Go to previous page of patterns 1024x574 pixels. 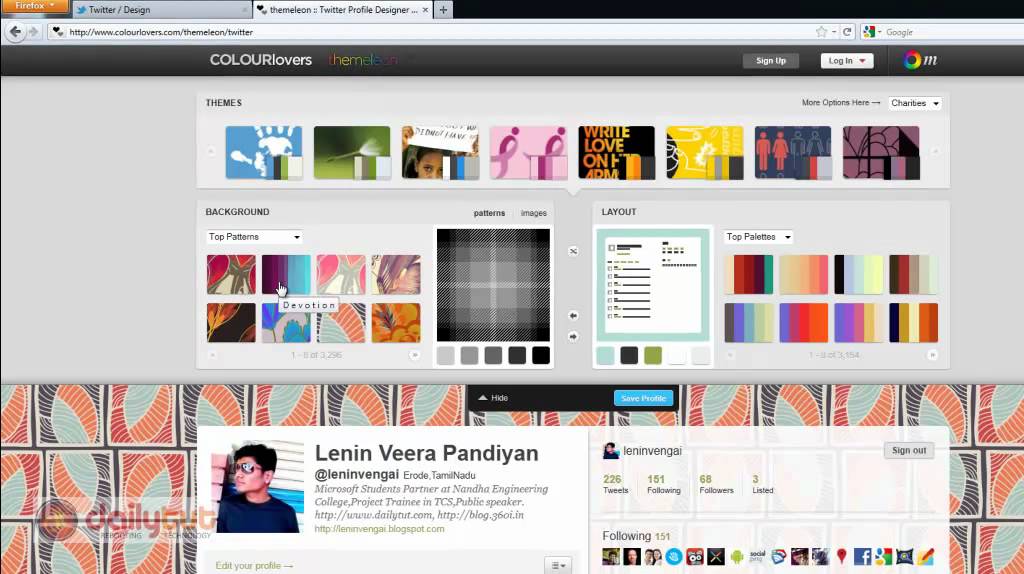[212, 355]
